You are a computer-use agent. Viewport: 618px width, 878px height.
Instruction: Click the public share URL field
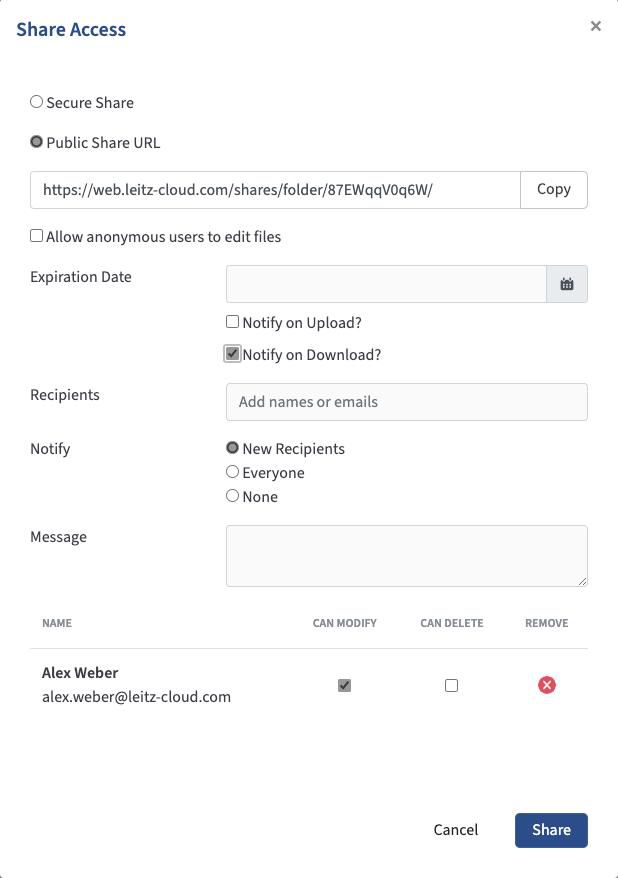275,189
